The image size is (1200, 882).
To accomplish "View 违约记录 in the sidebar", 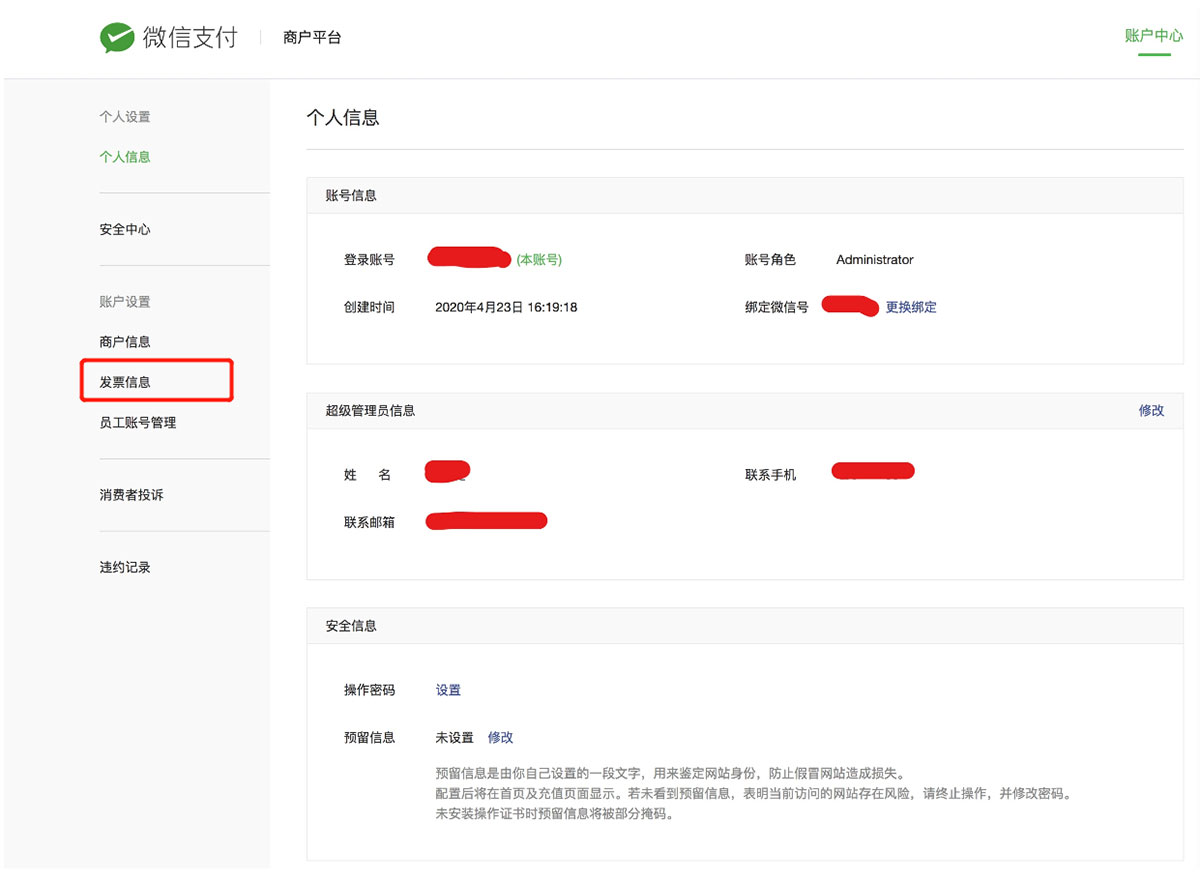I will 125,567.
